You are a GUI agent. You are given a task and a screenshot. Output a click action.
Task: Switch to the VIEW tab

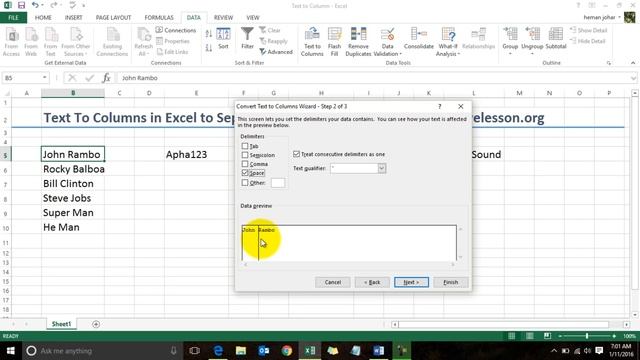[x=253, y=18]
